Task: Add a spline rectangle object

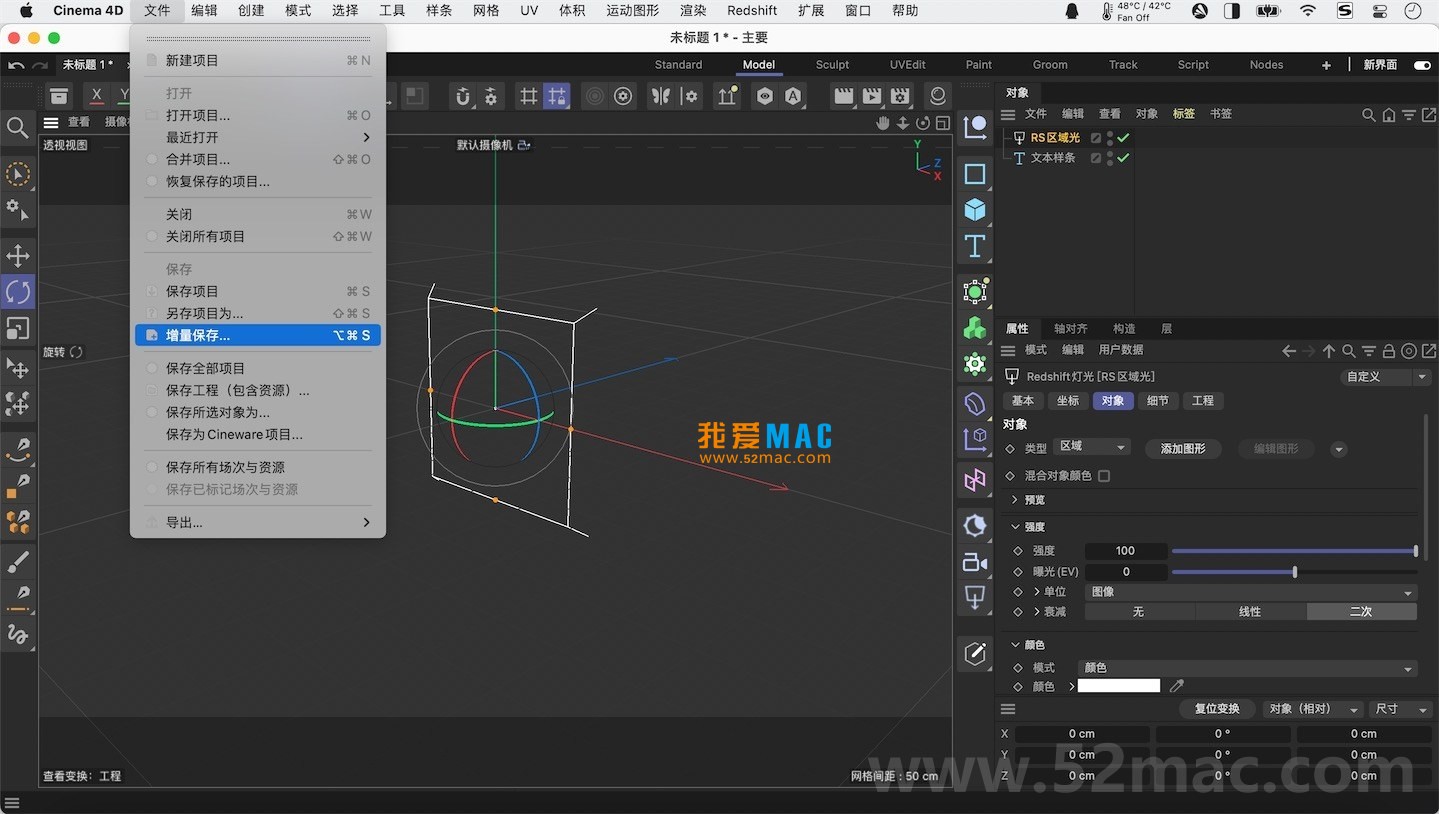Action: (x=975, y=174)
